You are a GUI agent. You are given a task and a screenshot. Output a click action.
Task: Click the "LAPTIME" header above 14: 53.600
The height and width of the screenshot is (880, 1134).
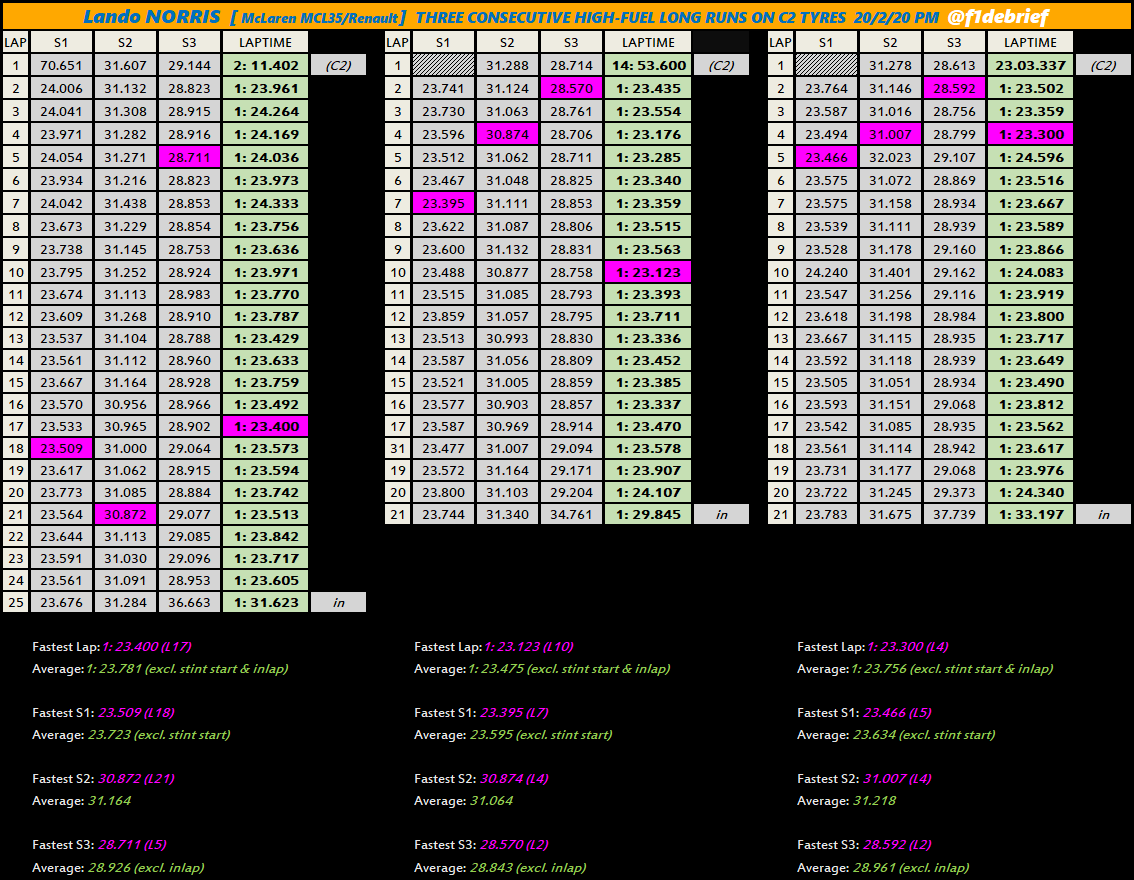tap(648, 42)
